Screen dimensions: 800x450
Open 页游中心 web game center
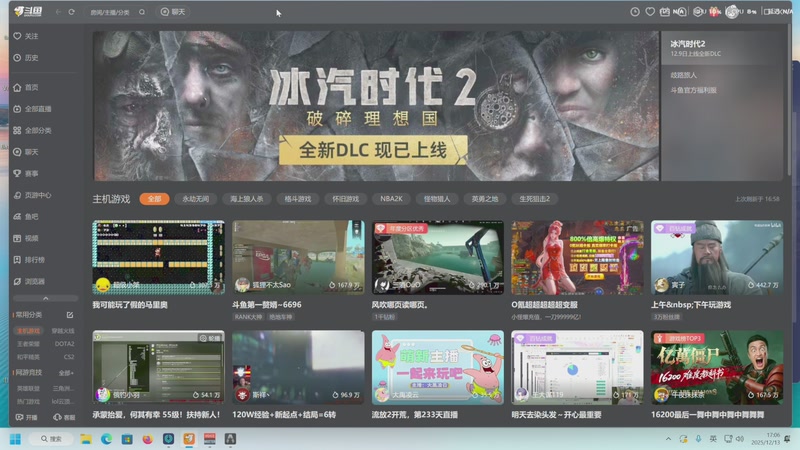tap(32, 195)
